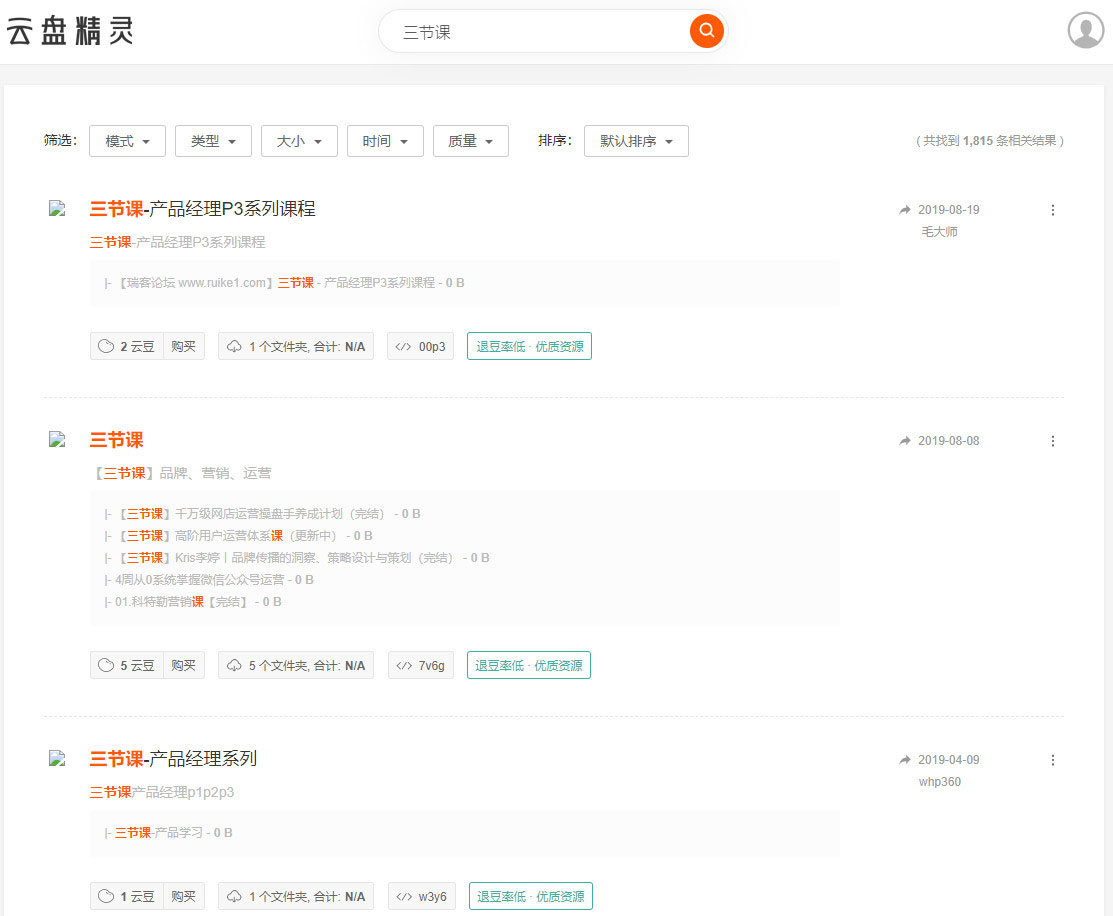
Task: Open 三节课-产品经理P3系列课程 result title
Action: 203,209
